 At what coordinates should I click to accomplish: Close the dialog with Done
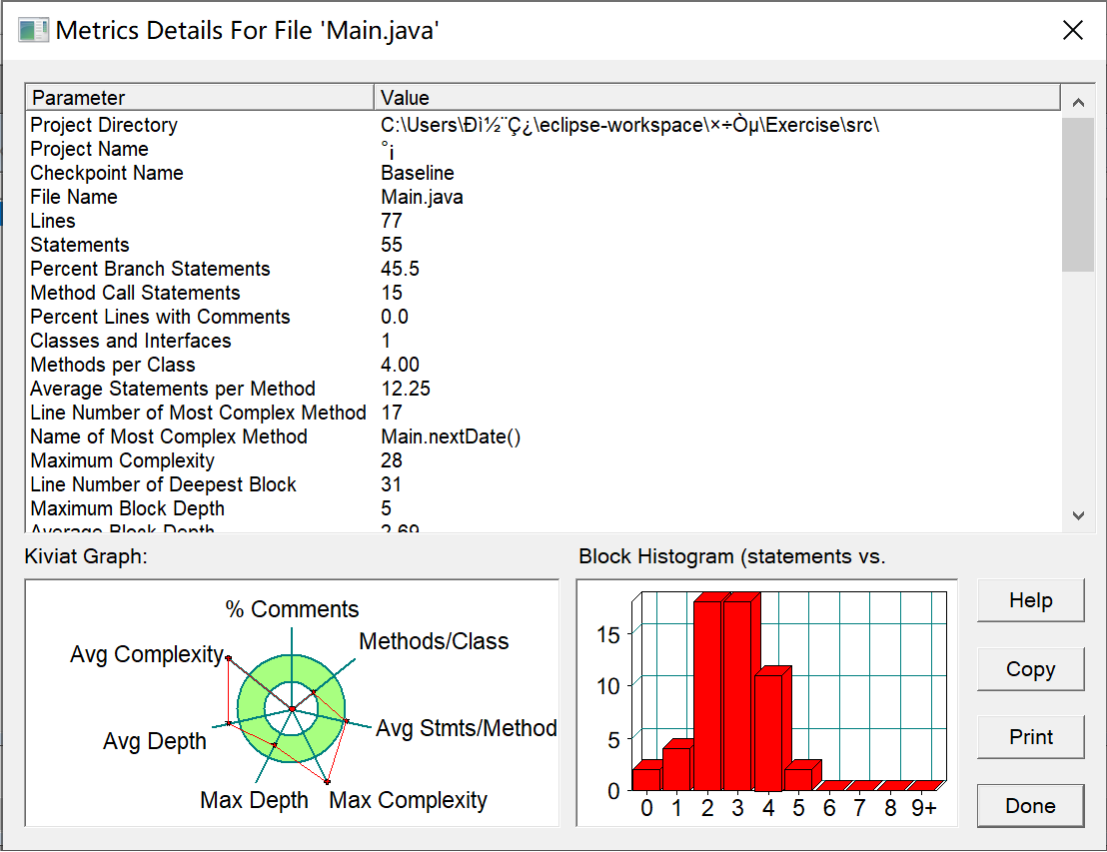coord(1030,805)
